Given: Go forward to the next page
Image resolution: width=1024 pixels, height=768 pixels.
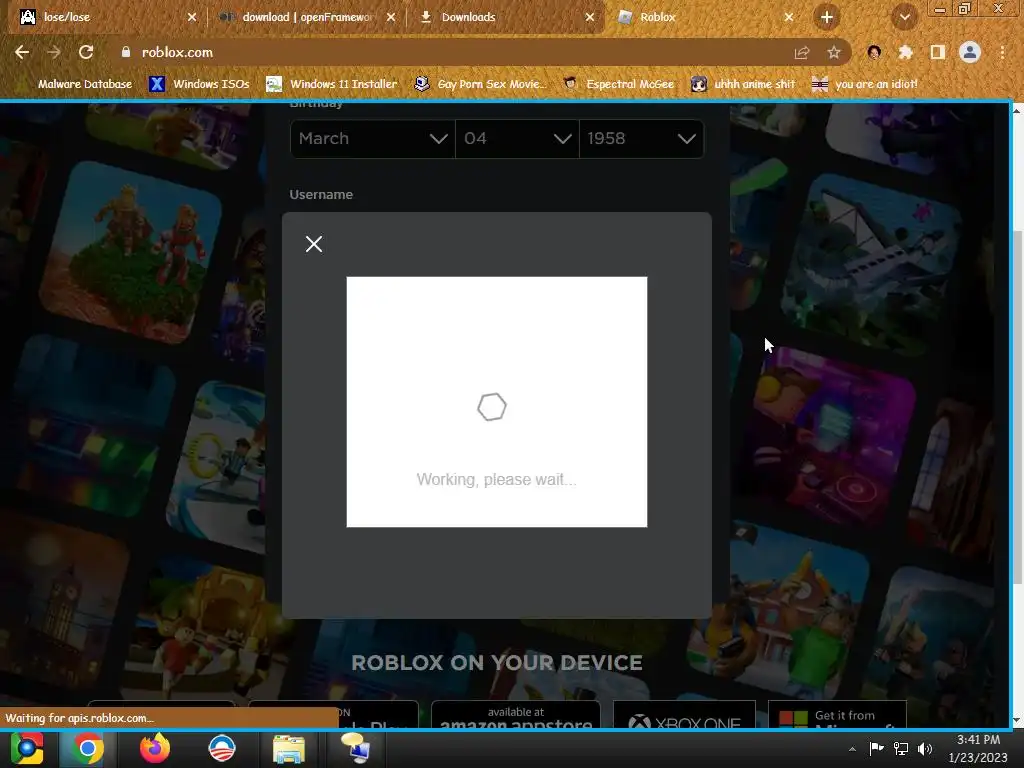Looking at the screenshot, I should pos(54,52).
